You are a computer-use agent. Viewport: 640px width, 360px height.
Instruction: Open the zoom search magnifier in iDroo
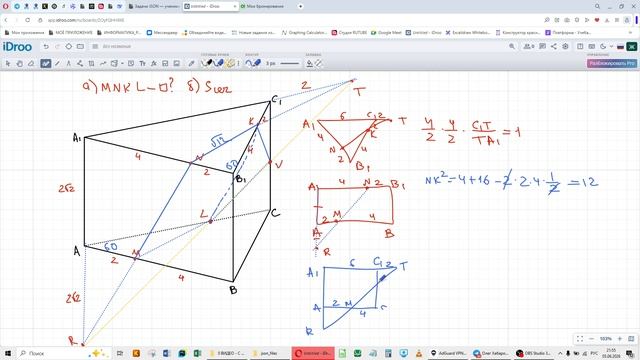coord(512,47)
